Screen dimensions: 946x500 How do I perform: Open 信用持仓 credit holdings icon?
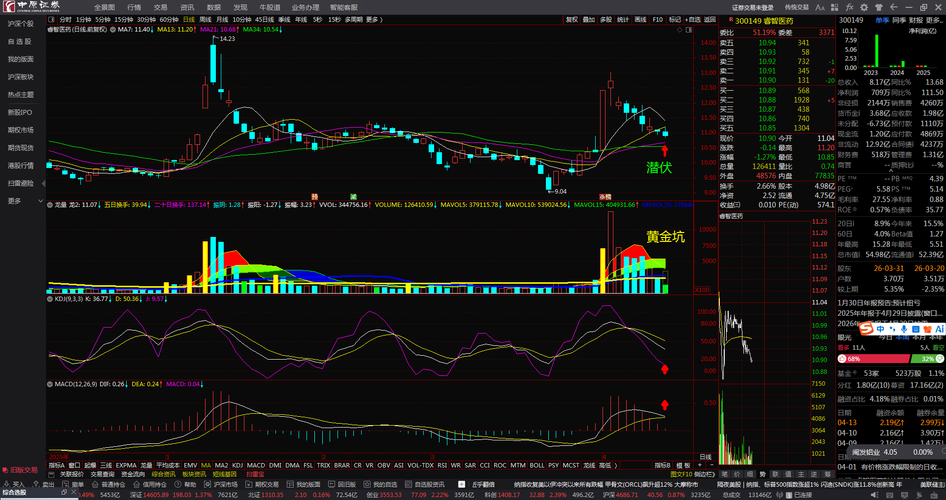point(136,485)
